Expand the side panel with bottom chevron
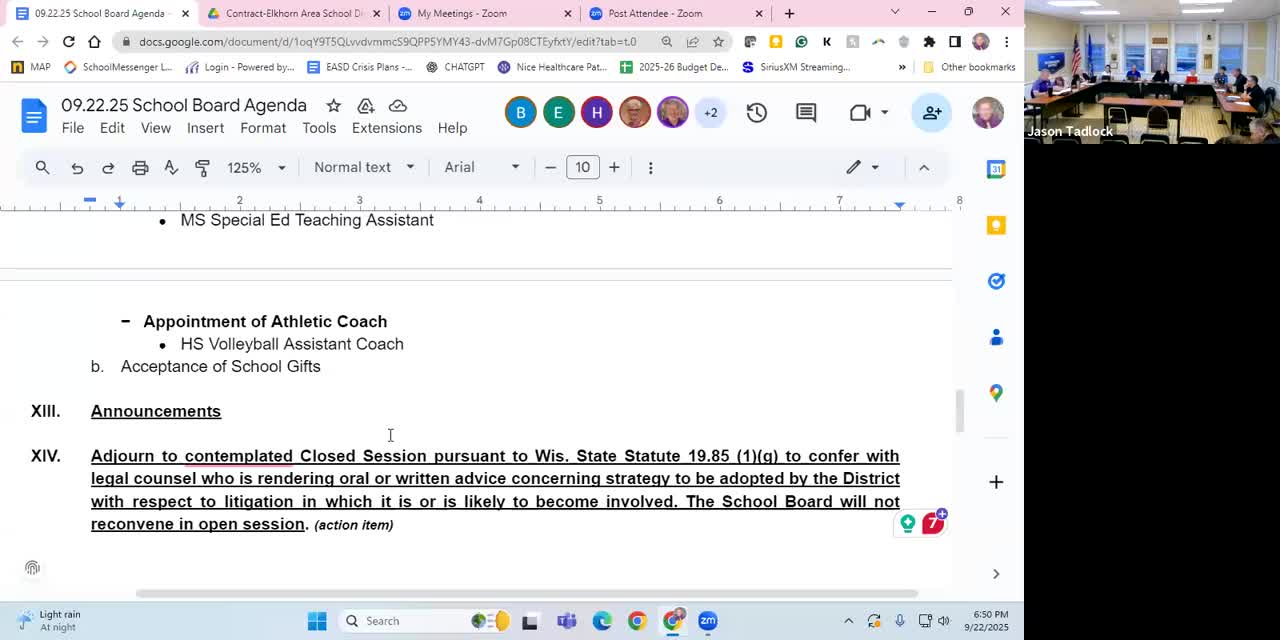The height and width of the screenshot is (640, 1280). click(996, 573)
